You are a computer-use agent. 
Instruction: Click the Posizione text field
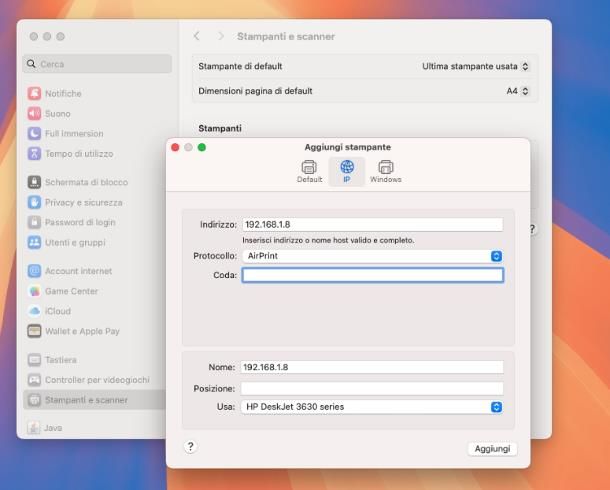point(372,388)
